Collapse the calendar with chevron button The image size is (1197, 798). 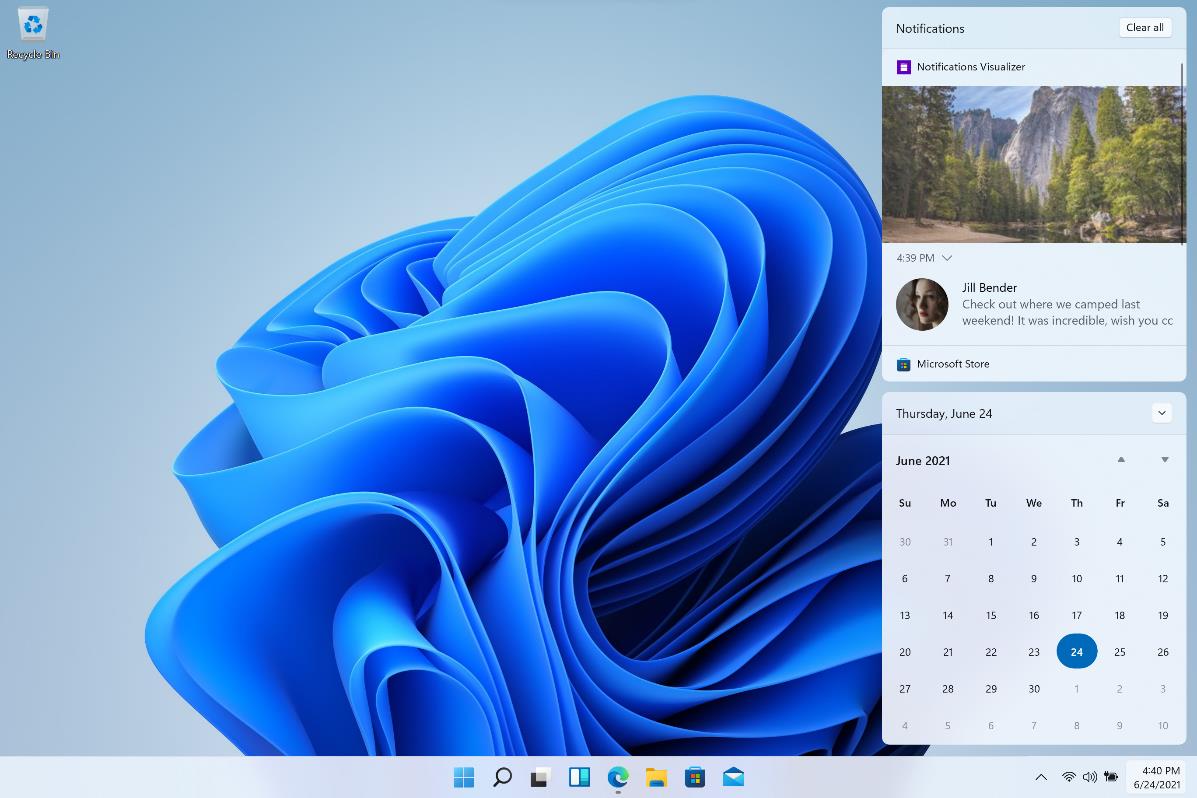click(1161, 413)
